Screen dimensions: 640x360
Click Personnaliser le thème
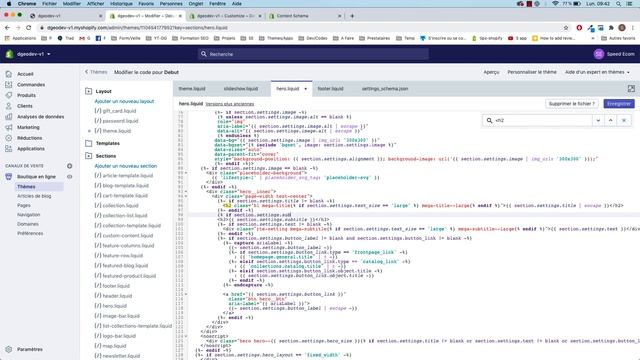click(x=531, y=72)
